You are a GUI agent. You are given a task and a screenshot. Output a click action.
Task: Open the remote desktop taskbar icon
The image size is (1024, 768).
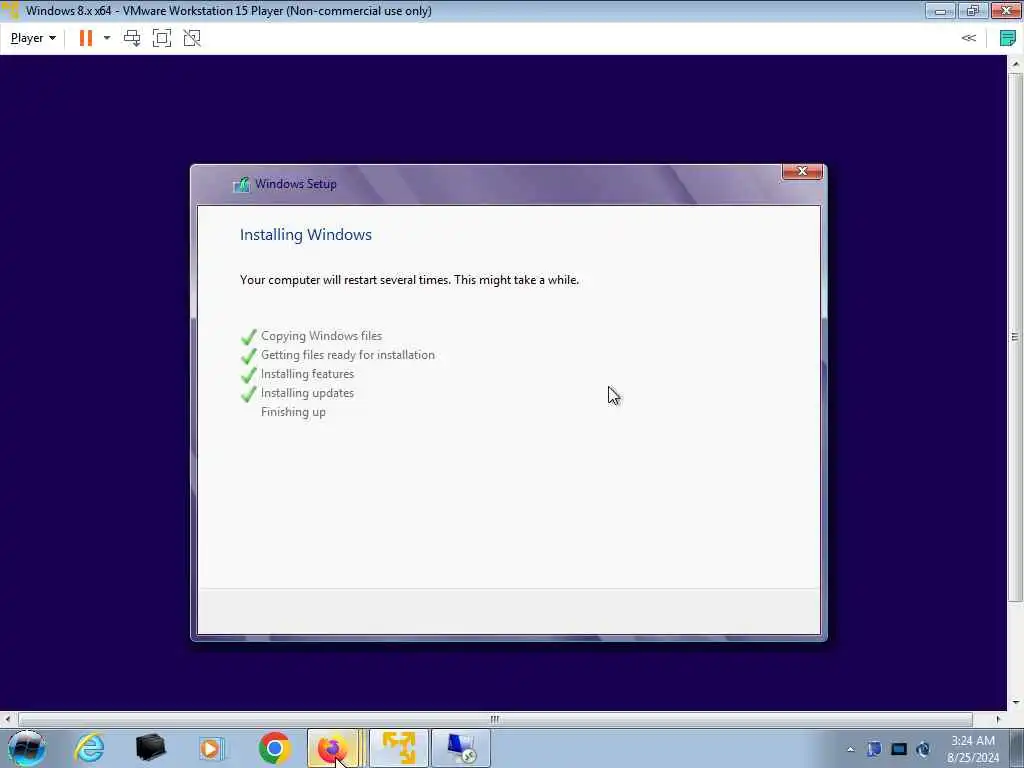click(460, 748)
